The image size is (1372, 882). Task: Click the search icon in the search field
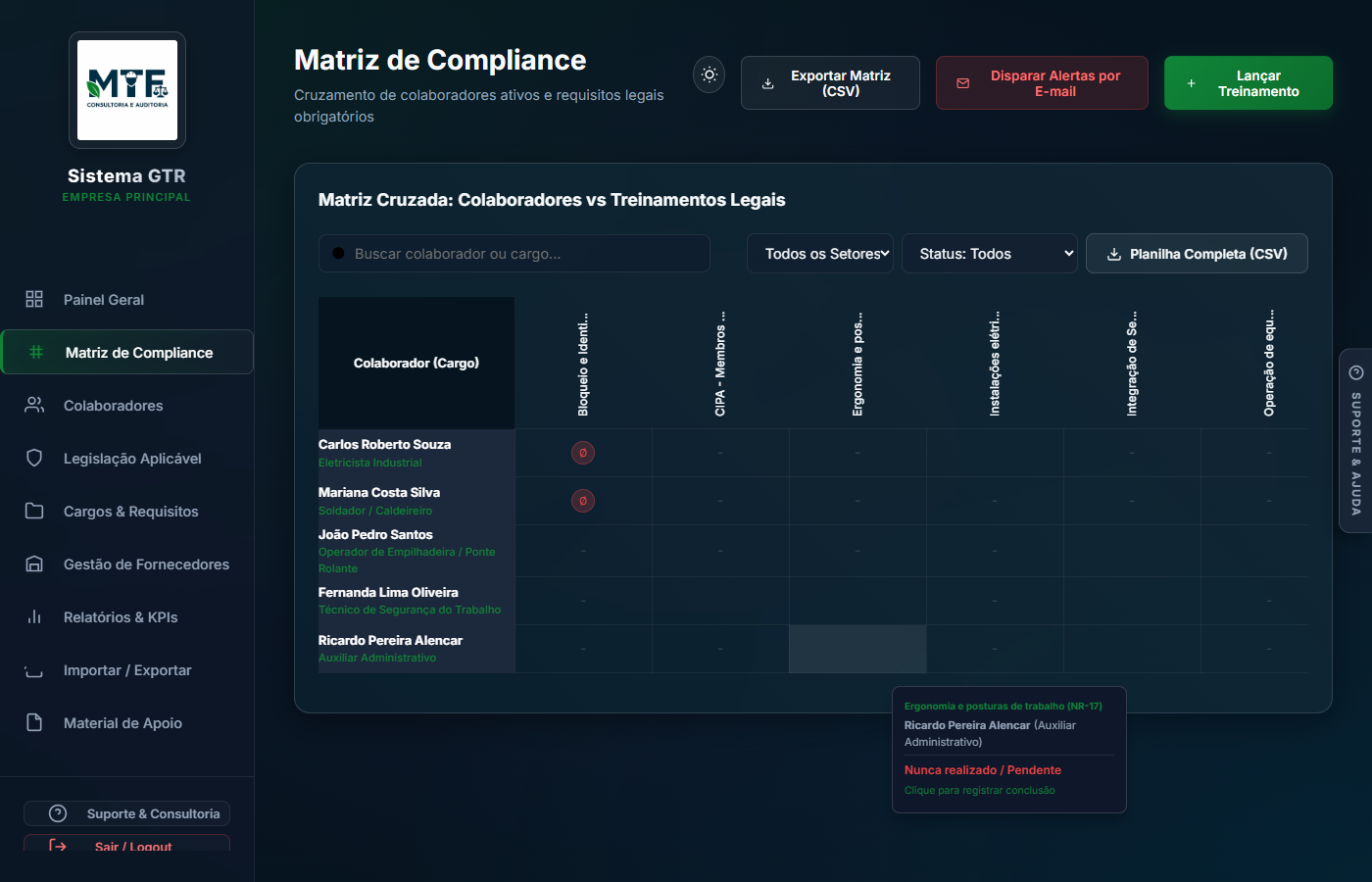[x=338, y=253]
